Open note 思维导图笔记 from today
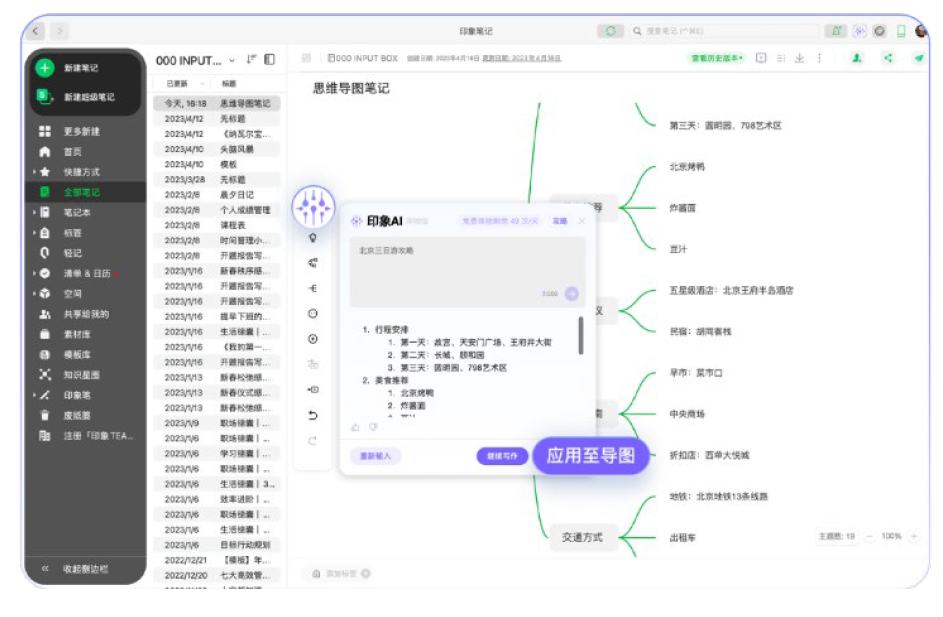Image resolution: width=943 pixels, height=617 pixels. click(217, 103)
